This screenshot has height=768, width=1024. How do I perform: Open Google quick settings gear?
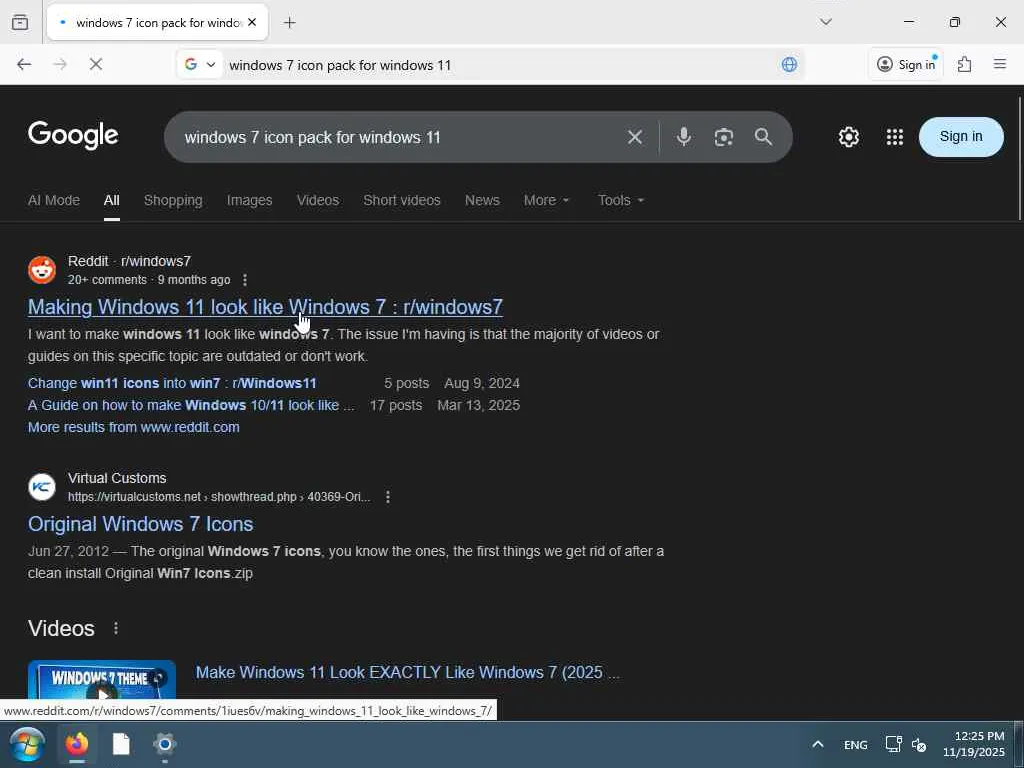pyautogui.click(x=848, y=136)
